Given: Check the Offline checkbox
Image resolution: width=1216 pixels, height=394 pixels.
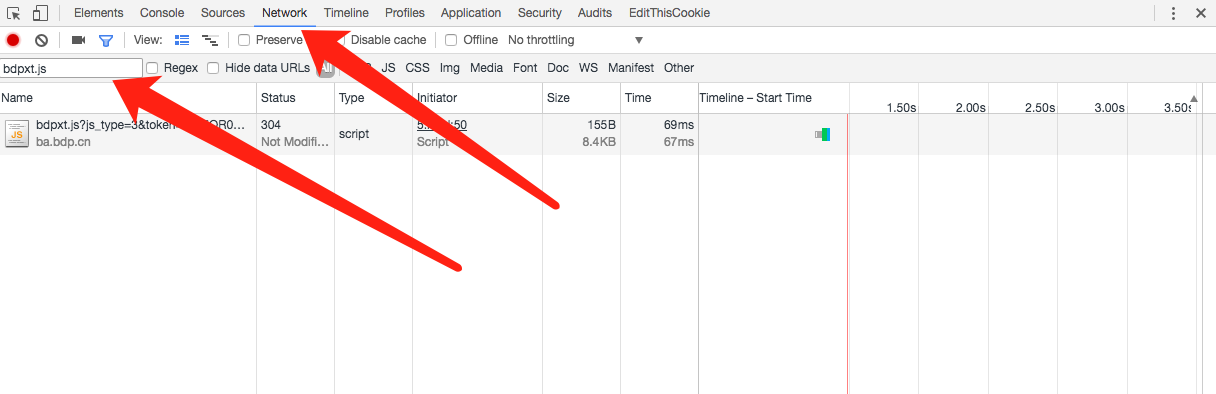Looking at the screenshot, I should [451, 40].
